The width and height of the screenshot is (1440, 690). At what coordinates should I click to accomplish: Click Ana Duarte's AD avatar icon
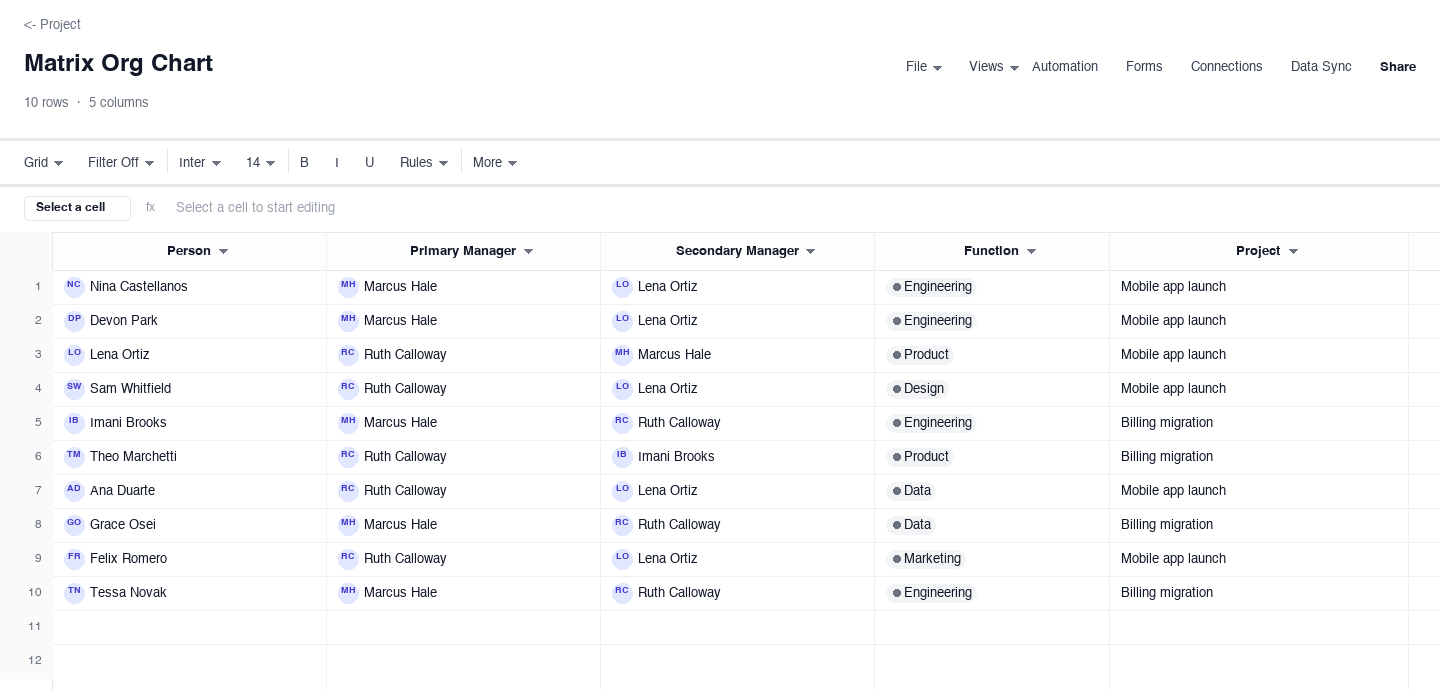(x=74, y=491)
